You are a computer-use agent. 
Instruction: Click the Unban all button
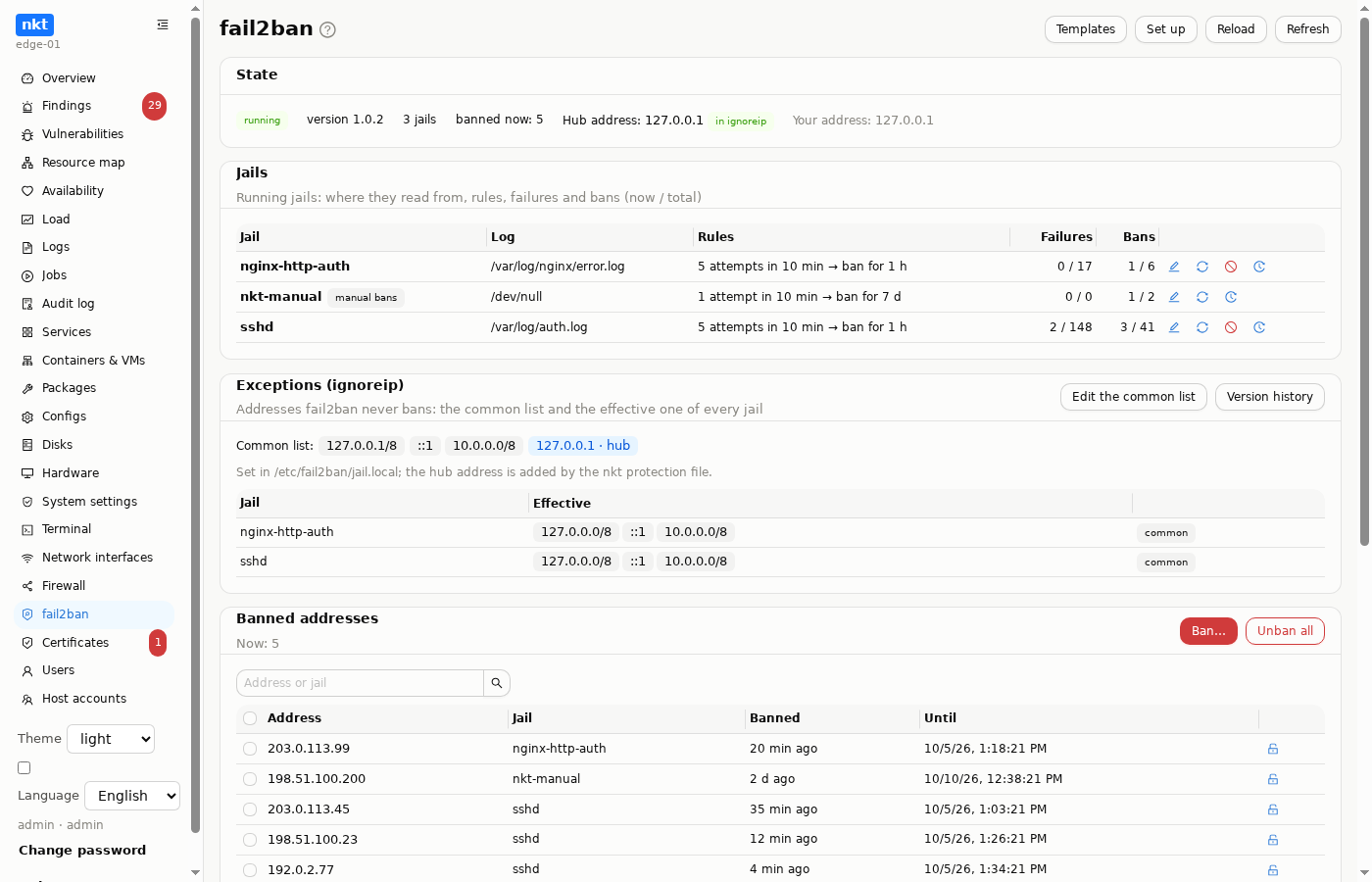(x=1285, y=631)
